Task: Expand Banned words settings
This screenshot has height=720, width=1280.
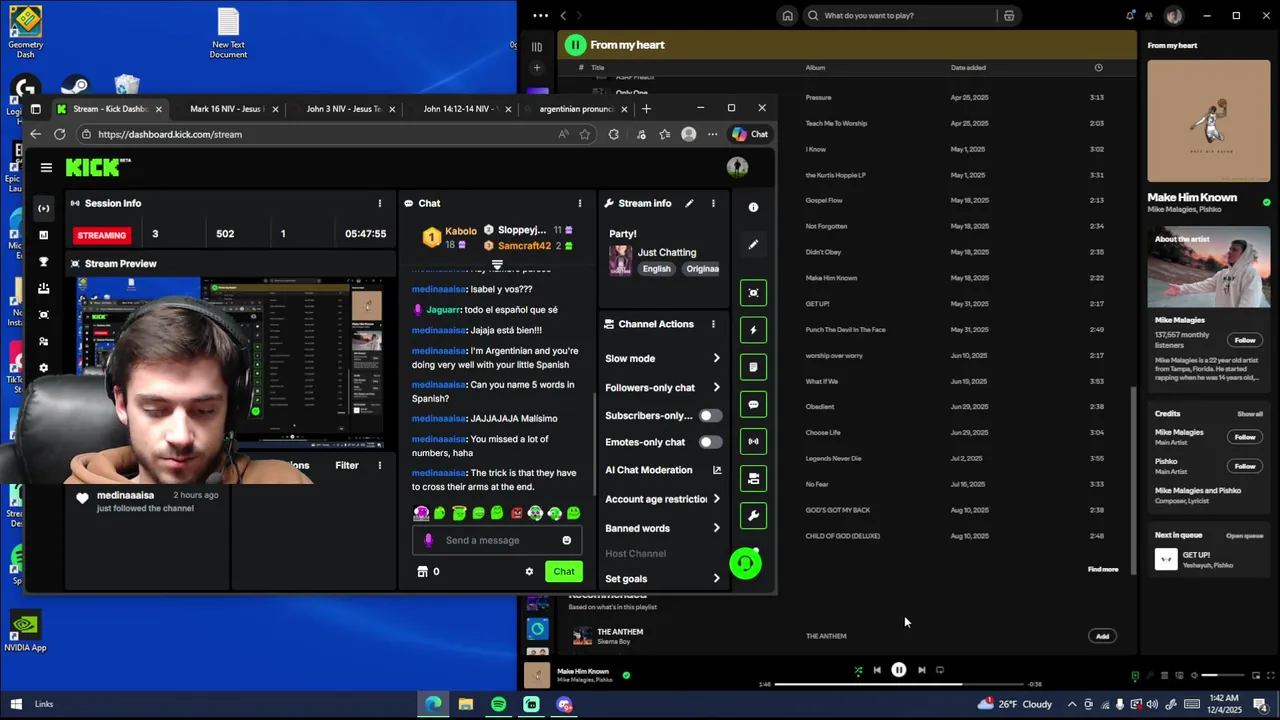Action: (x=716, y=528)
